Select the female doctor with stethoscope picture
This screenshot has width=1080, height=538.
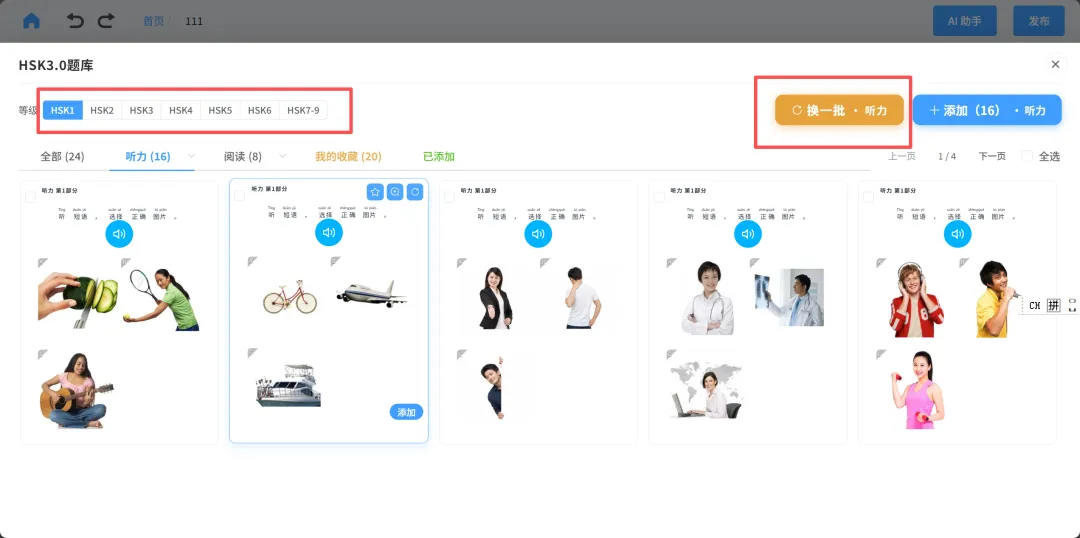point(707,298)
